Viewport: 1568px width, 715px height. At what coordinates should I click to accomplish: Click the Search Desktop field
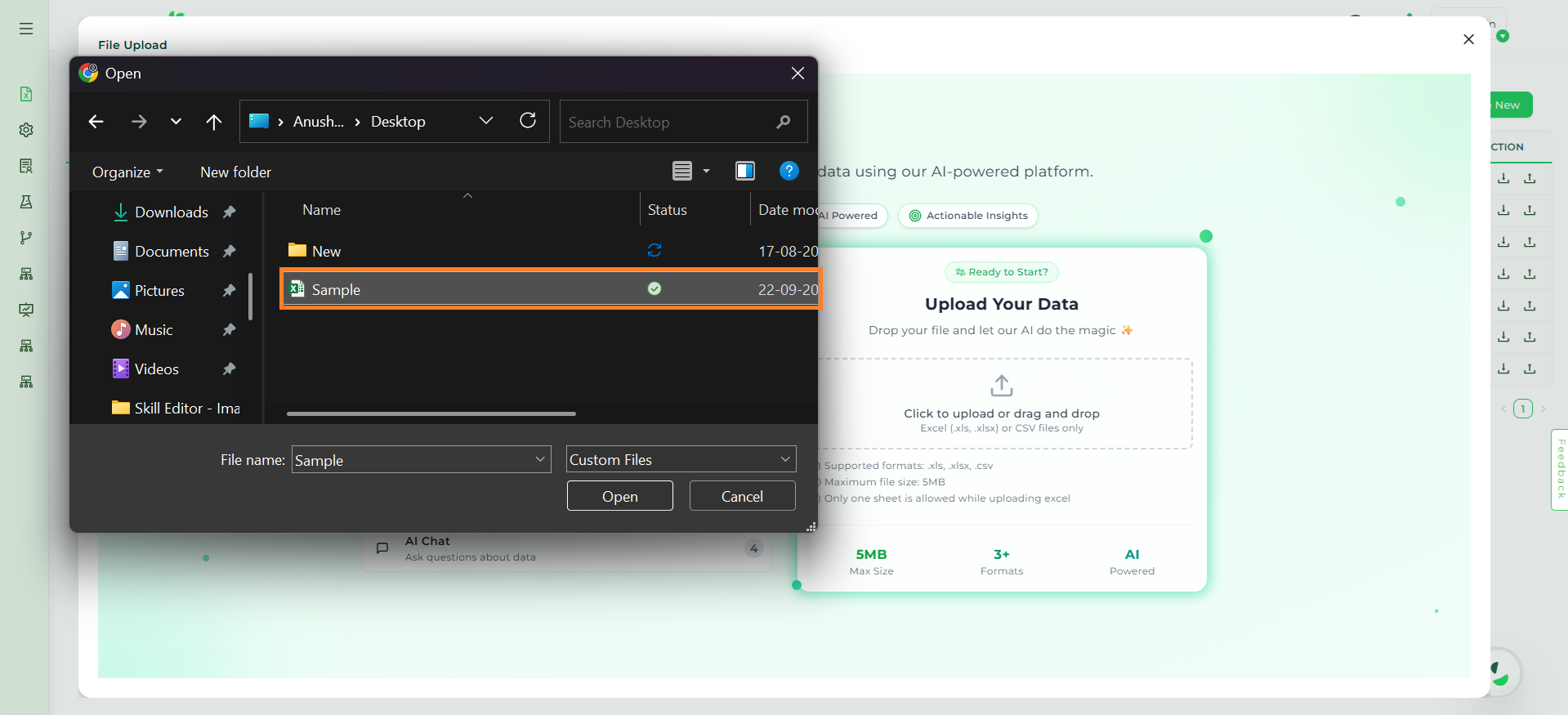(670, 122)
